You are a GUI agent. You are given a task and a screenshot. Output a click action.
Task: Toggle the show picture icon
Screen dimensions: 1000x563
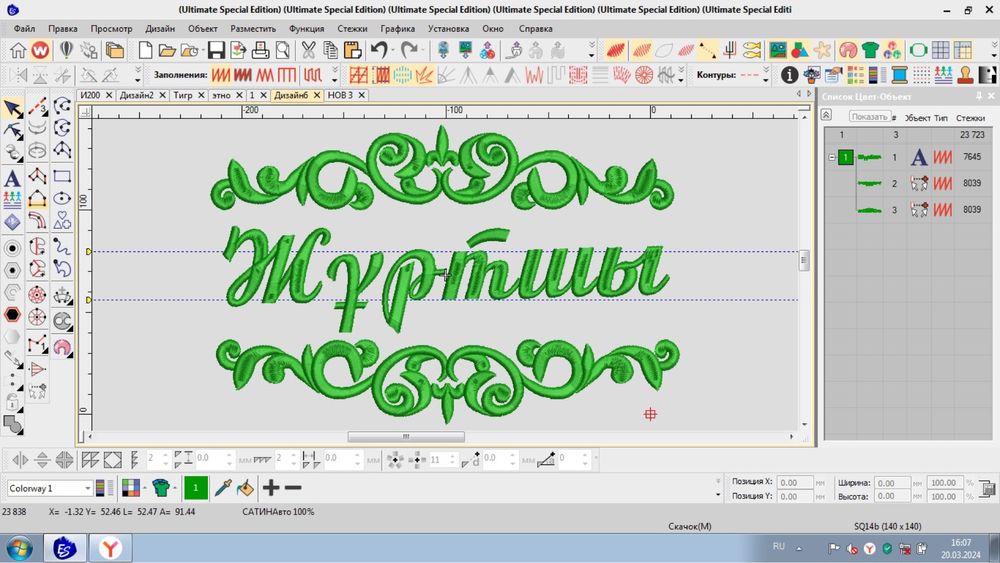(x=777, y=50)
